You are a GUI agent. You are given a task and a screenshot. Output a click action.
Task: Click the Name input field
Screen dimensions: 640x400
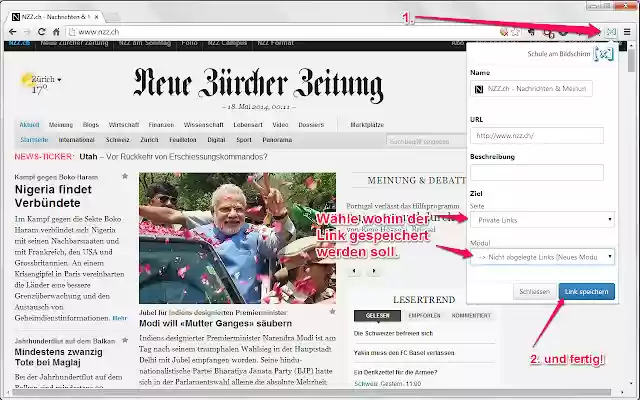coord(531,89)
